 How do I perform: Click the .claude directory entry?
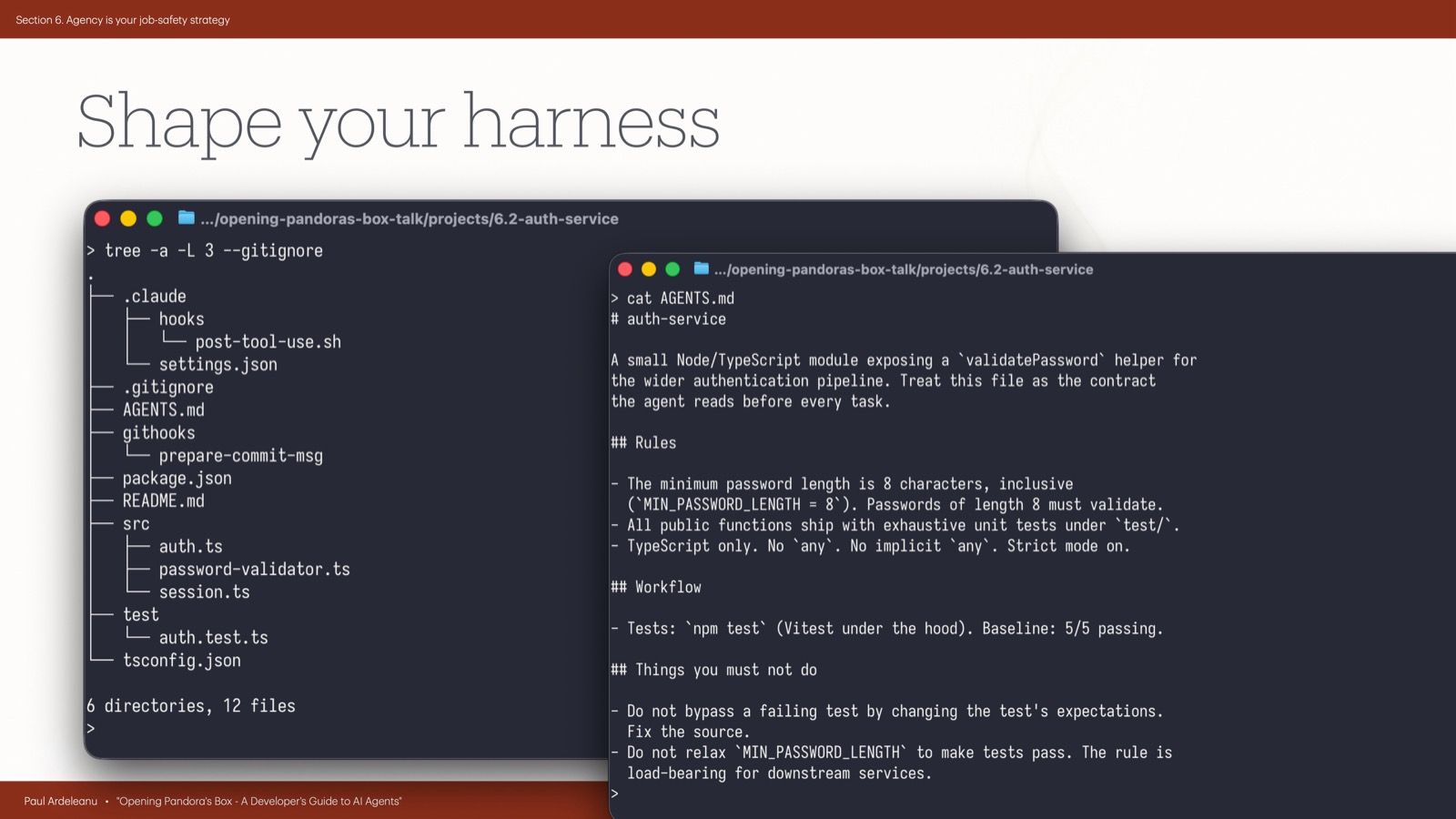point(155,296)
